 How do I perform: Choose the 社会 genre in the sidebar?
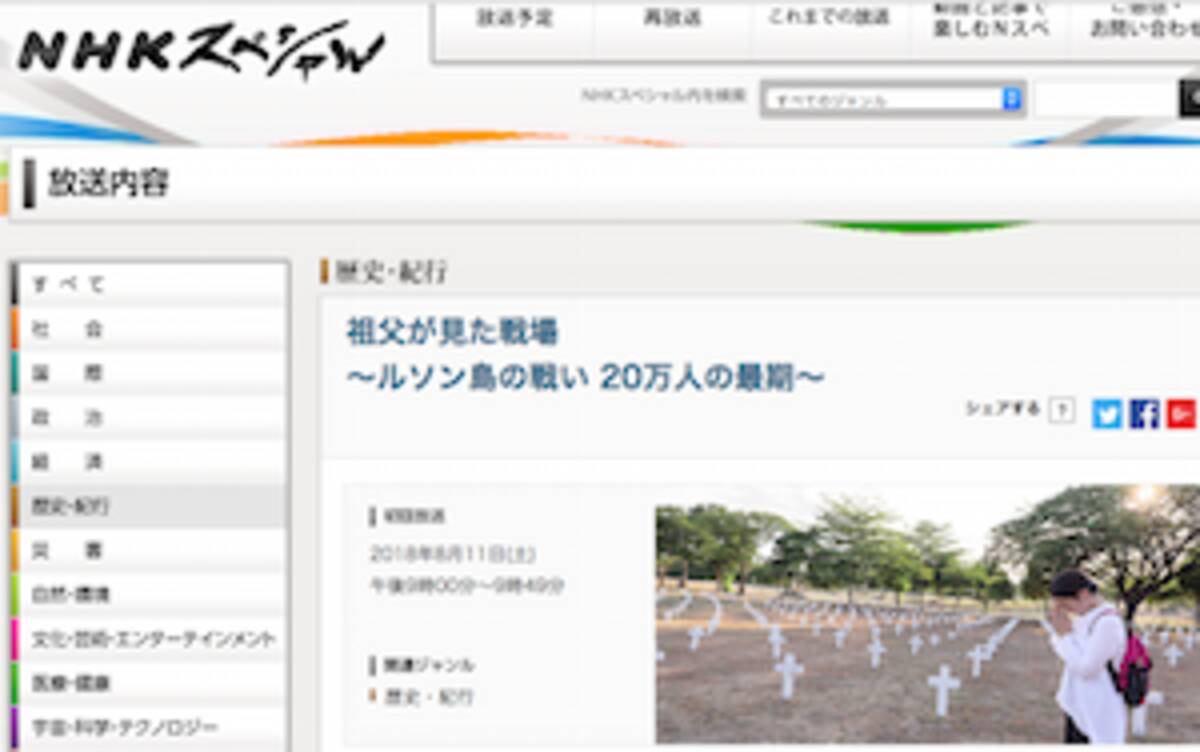[x=150, y=329]
